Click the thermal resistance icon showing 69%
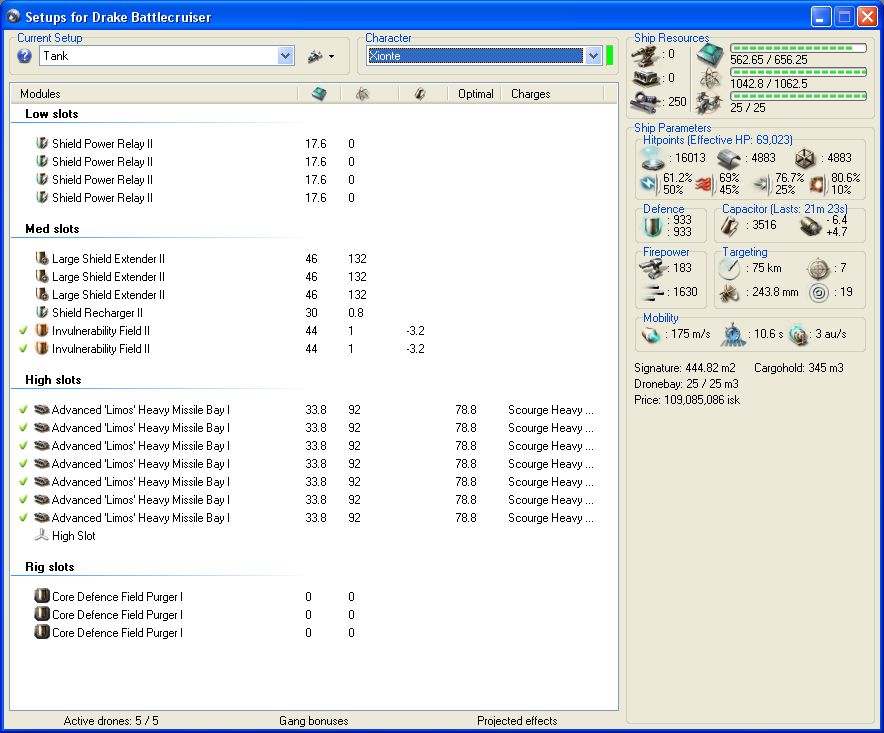The height and width of the screenshot is (733, 884). coord(704,184)
